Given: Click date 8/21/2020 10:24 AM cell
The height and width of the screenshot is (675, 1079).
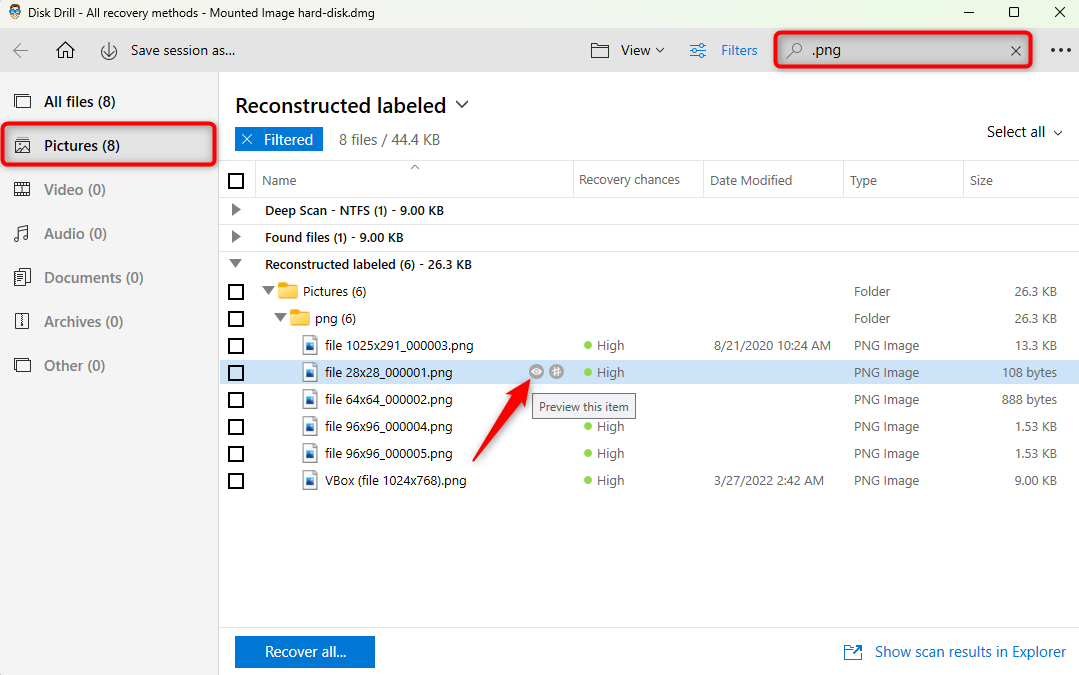Looking at the screenshot, I should tap(772, 345).
